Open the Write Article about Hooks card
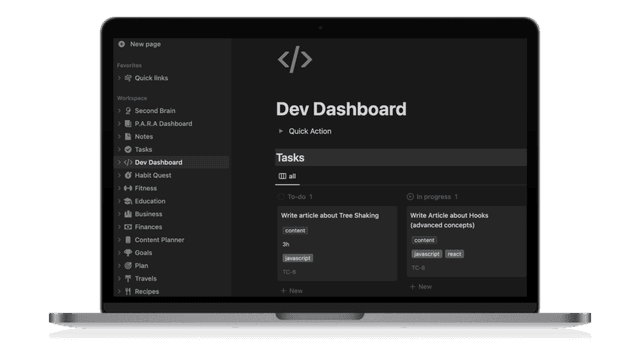 click(x=466, y=242)
